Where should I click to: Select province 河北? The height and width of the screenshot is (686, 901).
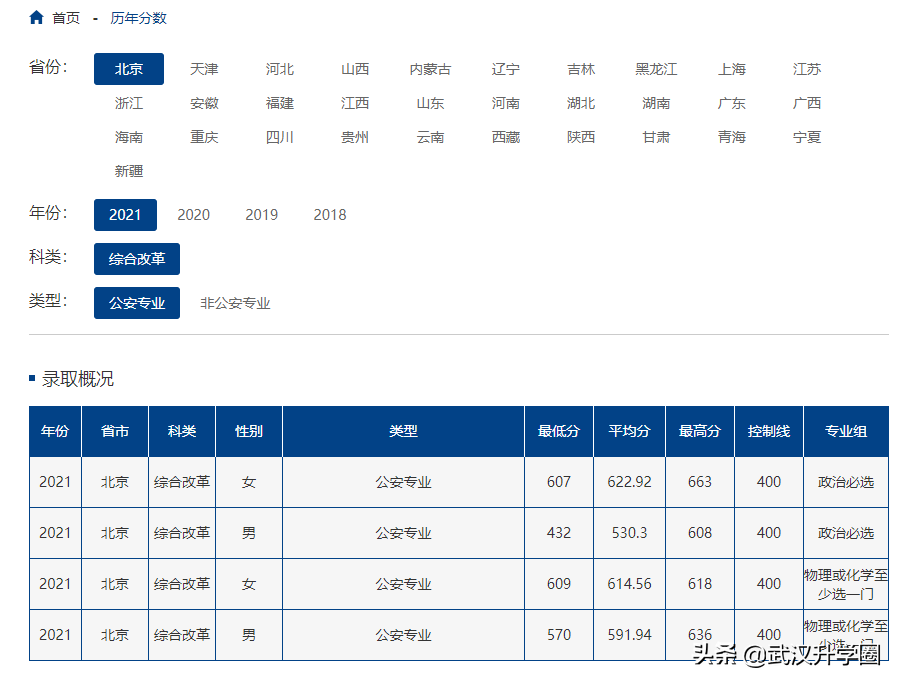coord(280,69)
